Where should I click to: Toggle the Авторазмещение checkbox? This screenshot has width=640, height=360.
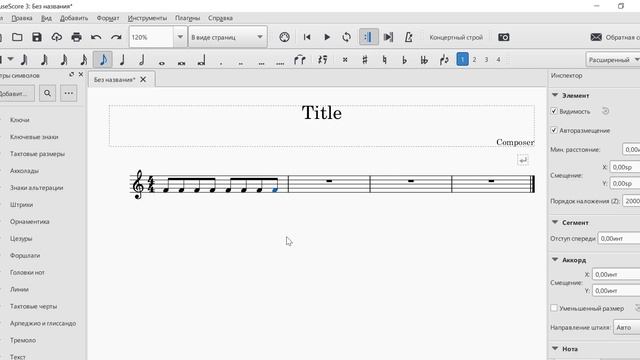tap(554, 130)
